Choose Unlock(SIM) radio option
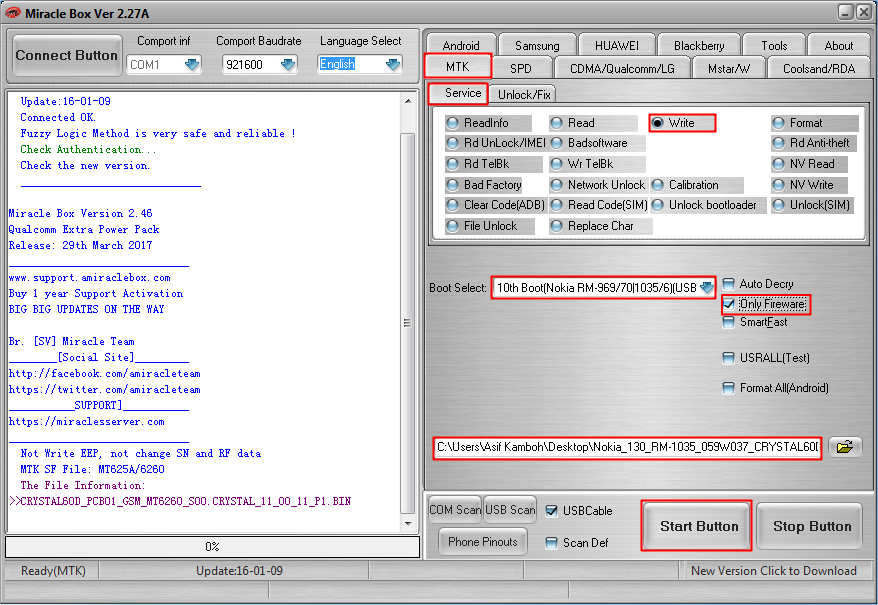 coord(813,205)
